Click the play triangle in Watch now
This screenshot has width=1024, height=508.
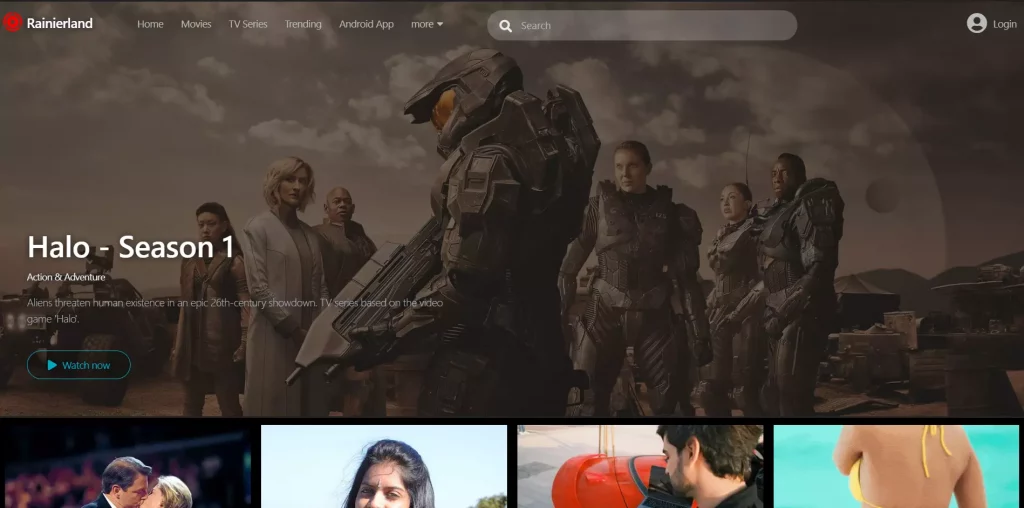(x=52, y=365)
